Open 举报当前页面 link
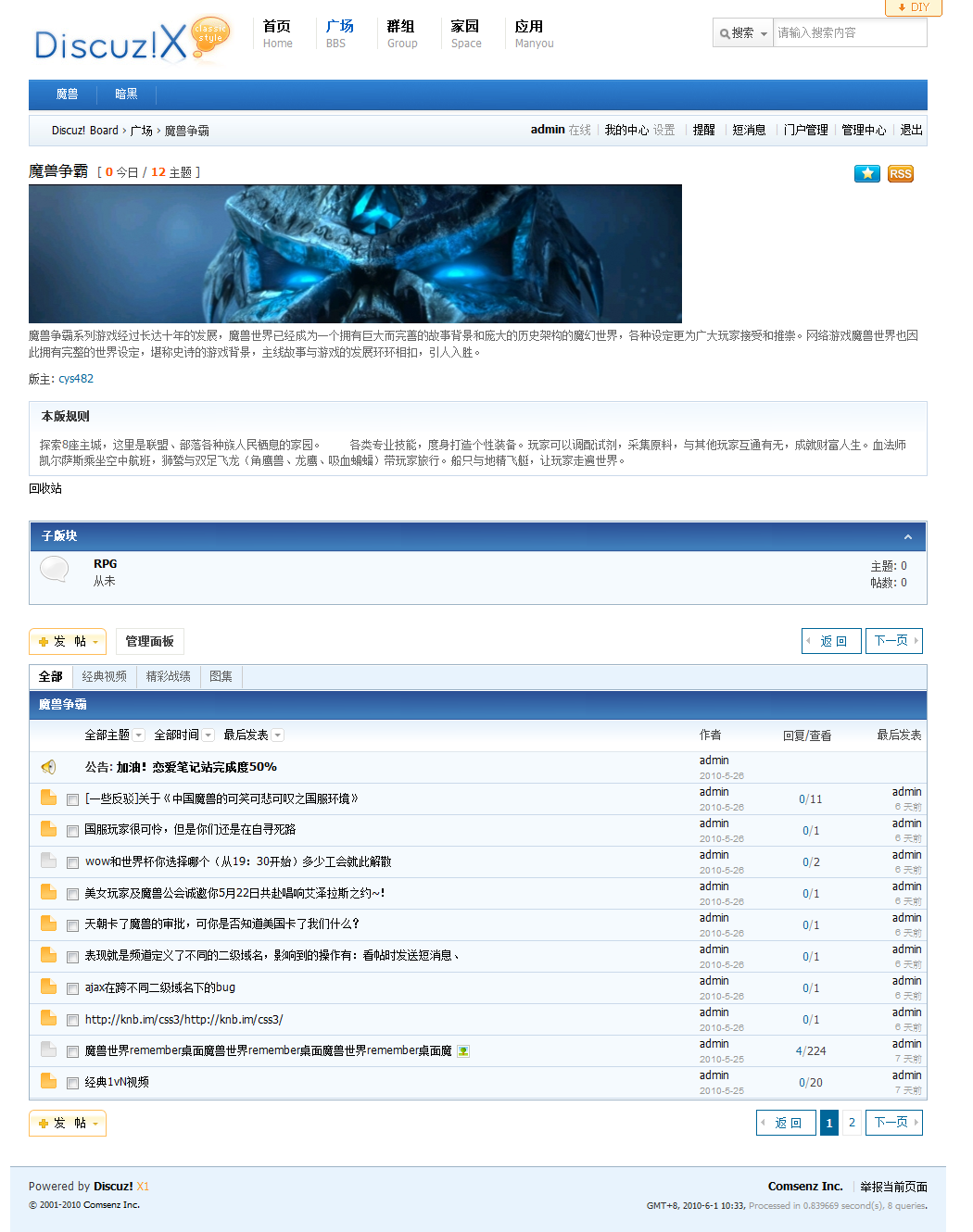 pos(893,1187)
